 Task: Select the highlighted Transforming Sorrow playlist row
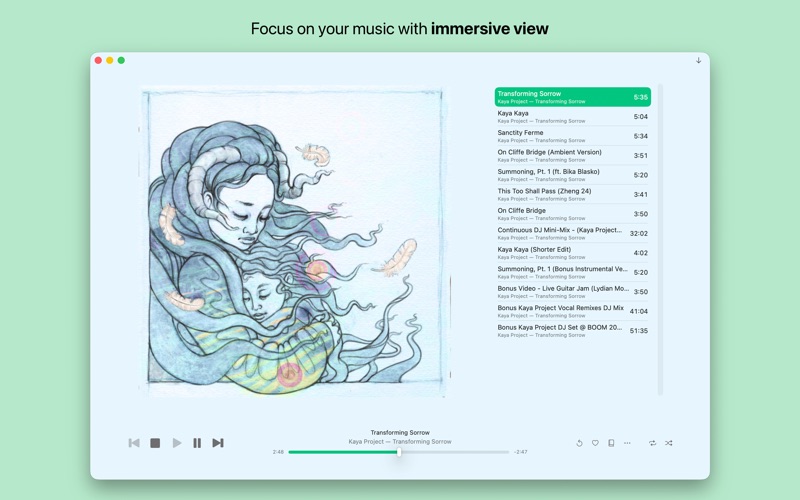(572, 97)
